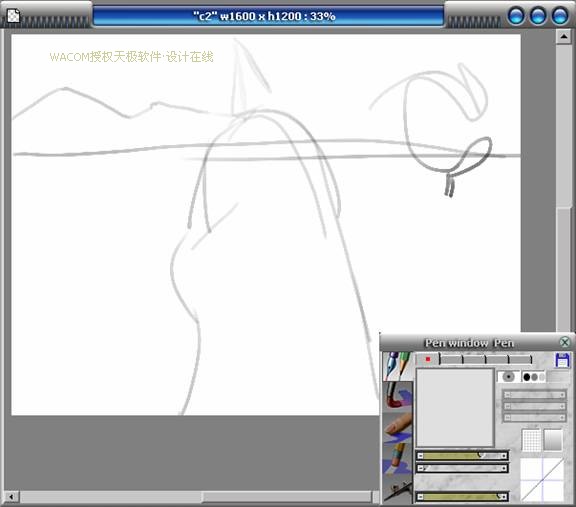This screenshot has height=507, width=576.
Task: Close the Pen window panel
Action: pyautogui.click(x=565, y=342)
